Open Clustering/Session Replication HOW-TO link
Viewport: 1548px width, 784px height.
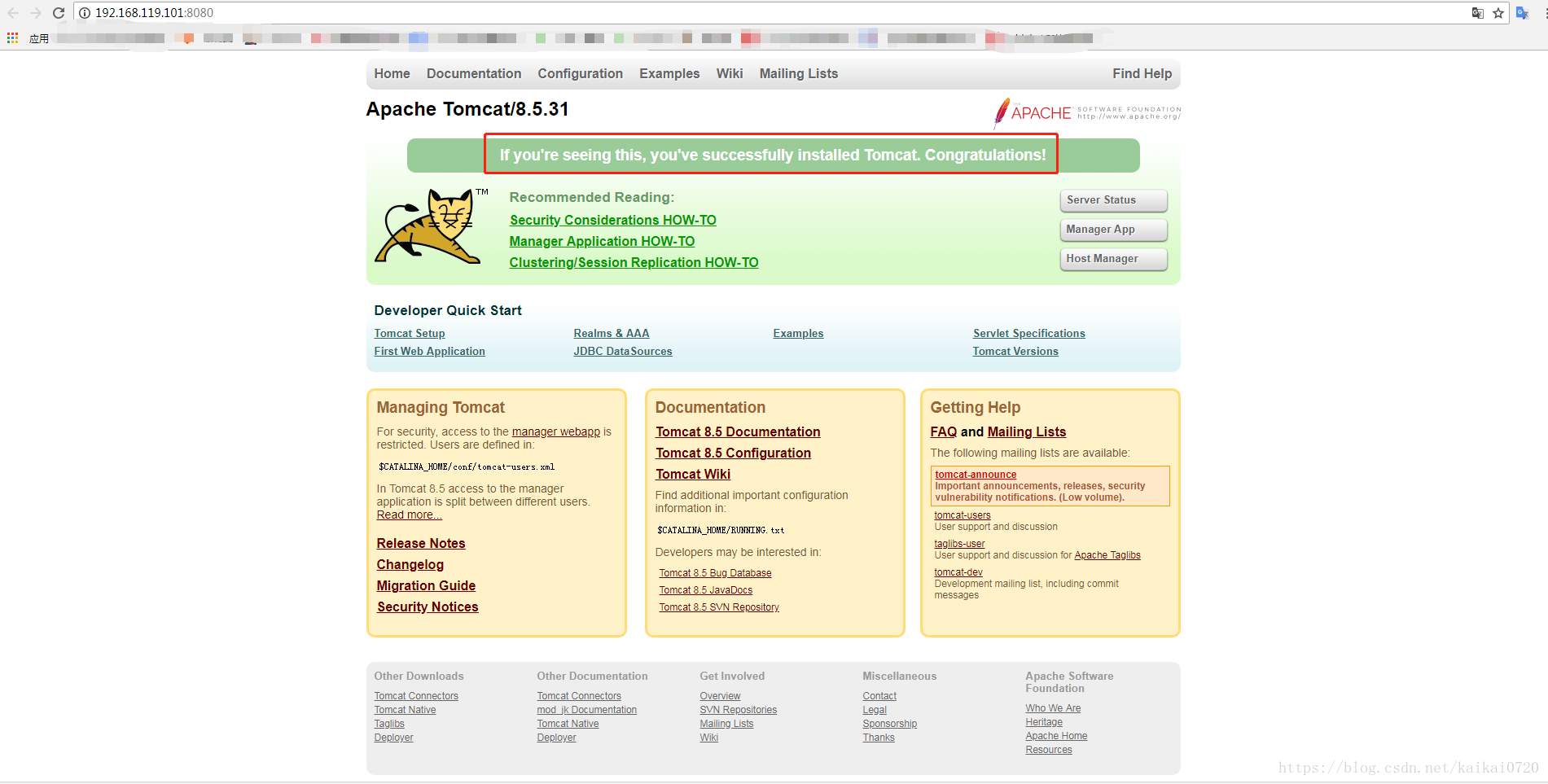(x=634, y=262)
